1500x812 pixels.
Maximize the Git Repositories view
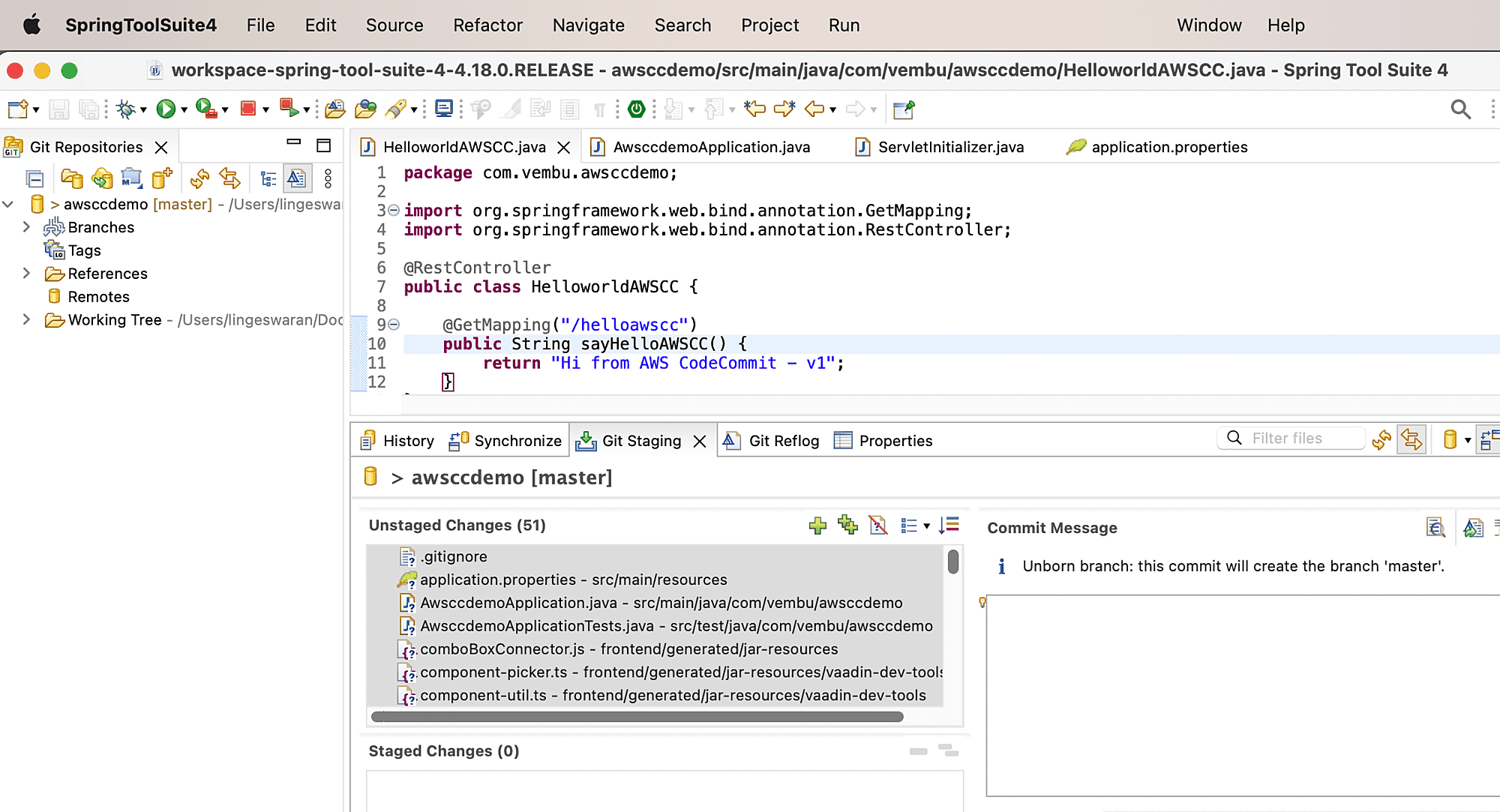(324, 145)
